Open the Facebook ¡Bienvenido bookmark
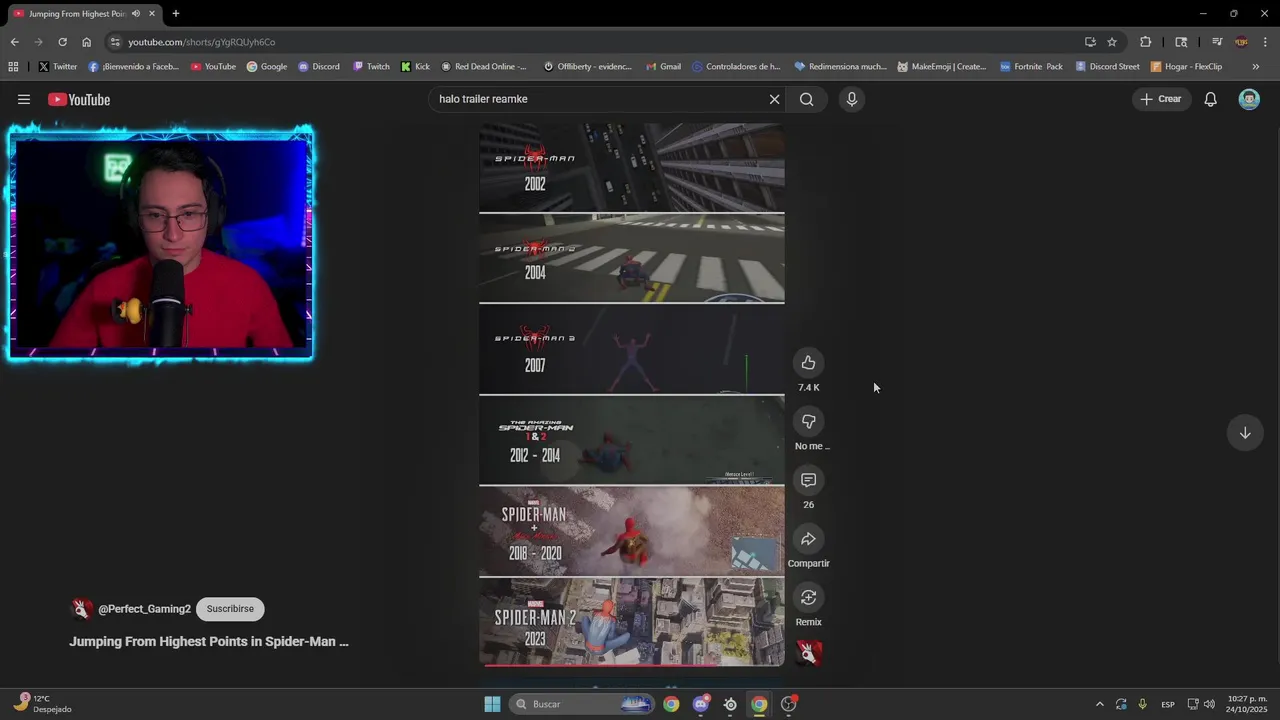Image resolution: width=1280 pixels, height=720 pixels. 134,67
